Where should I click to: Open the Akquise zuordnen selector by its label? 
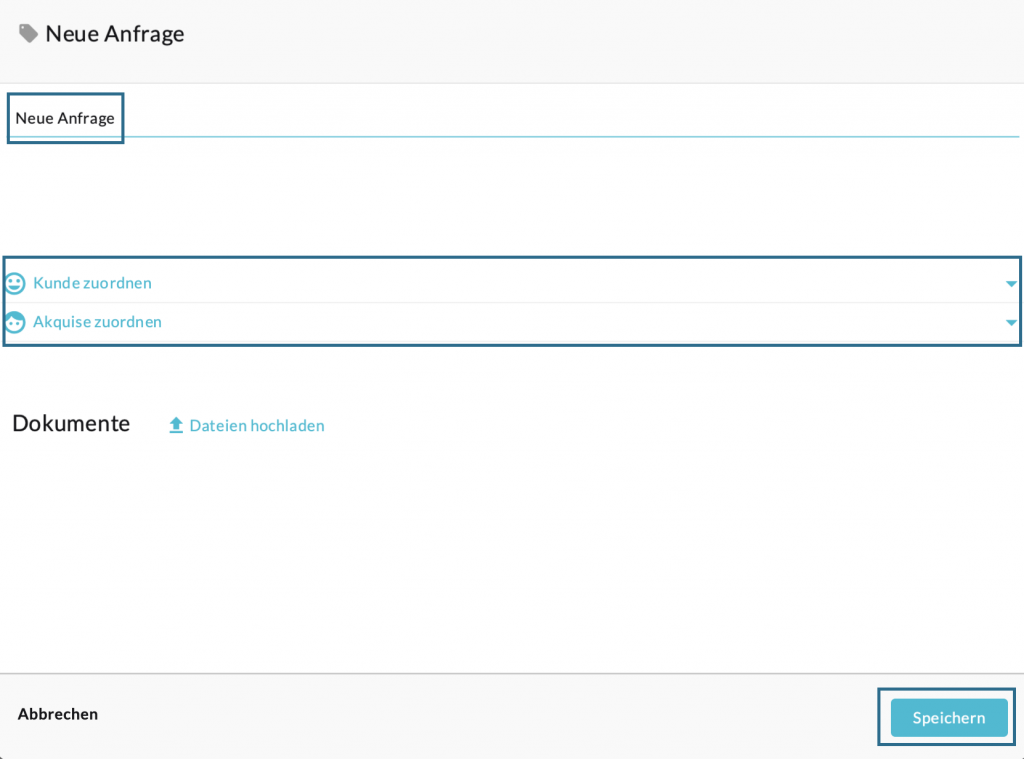(x=97, y=322)
